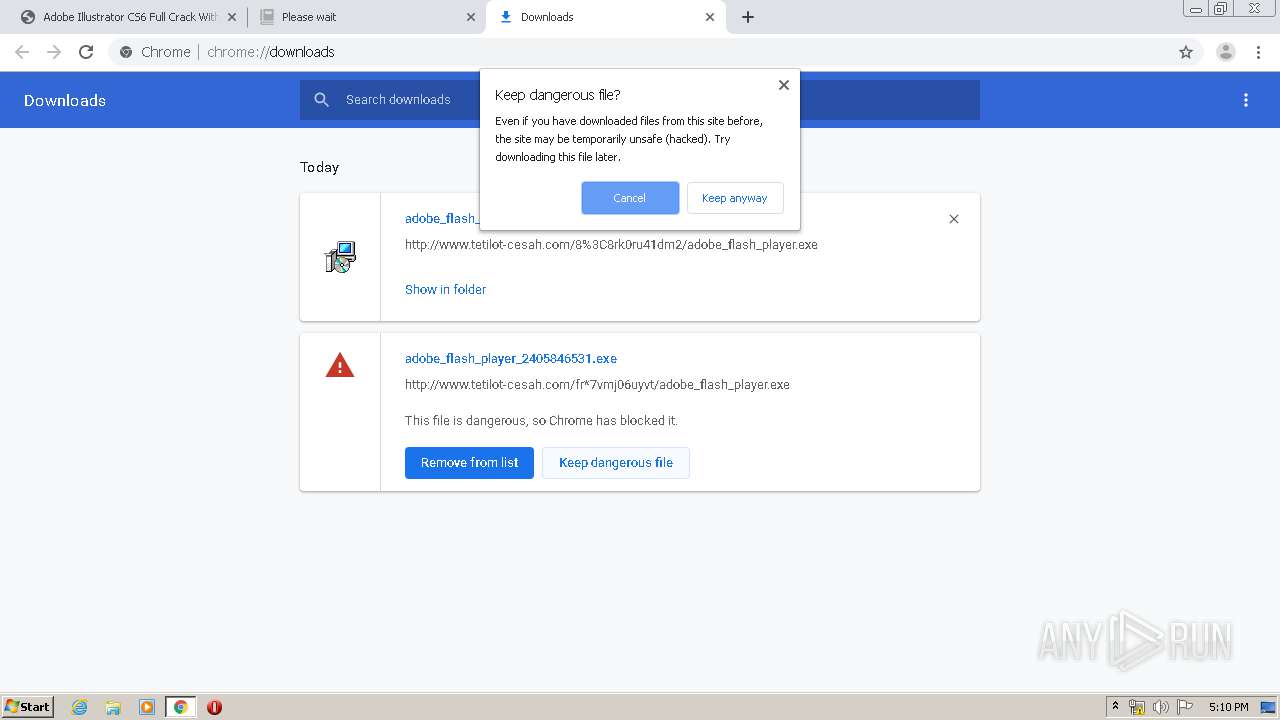Image resolution: width=1280 pixels, height=720 pixels.
Task: Click the installer file icon thumbnail
Action: [340, 257]
